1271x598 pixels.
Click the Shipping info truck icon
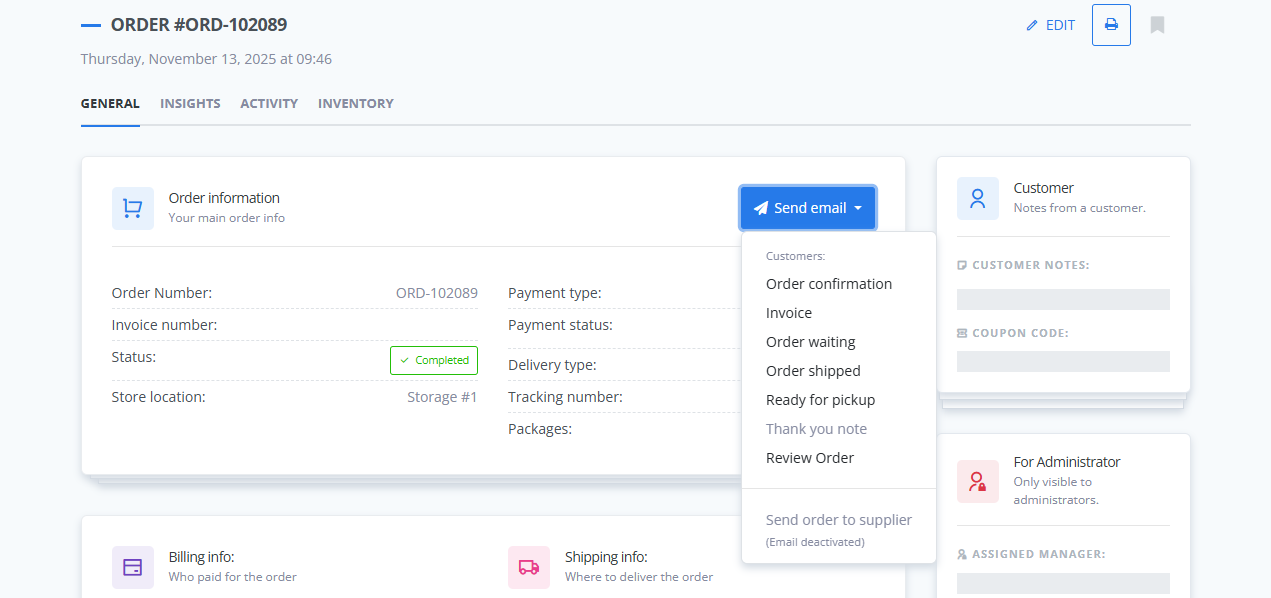(528, 567)
